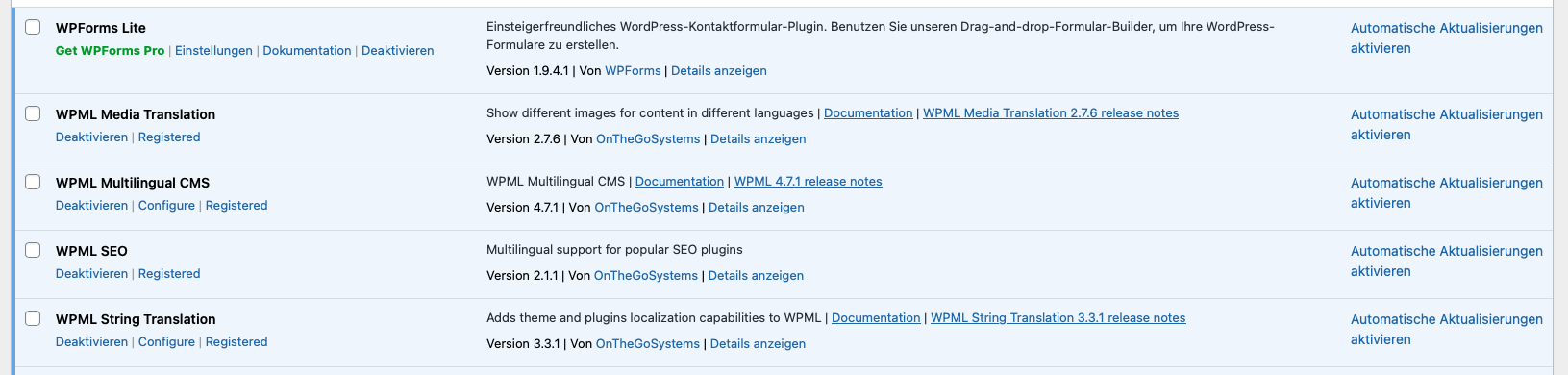Screen dimensions: 1568x375
Task: Deaktivieren the WPML SEO plugin
Action: 91,273
